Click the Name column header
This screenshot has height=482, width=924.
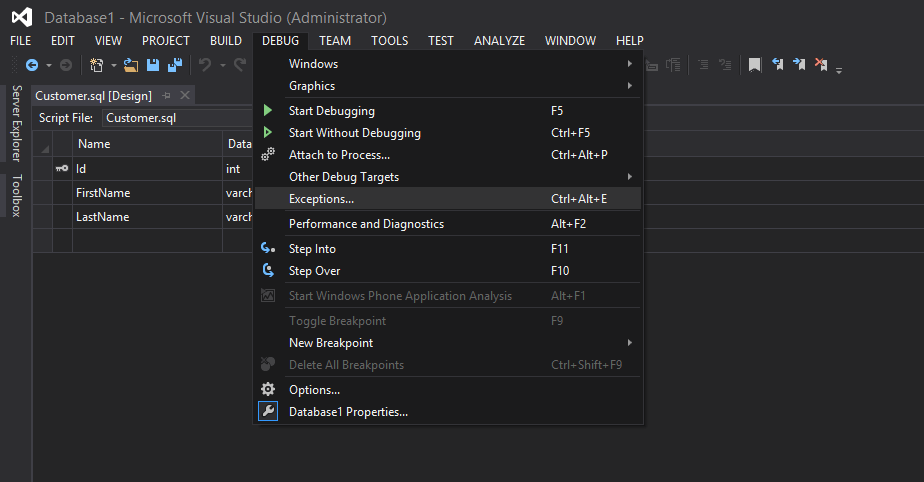(x=147, y=144)
